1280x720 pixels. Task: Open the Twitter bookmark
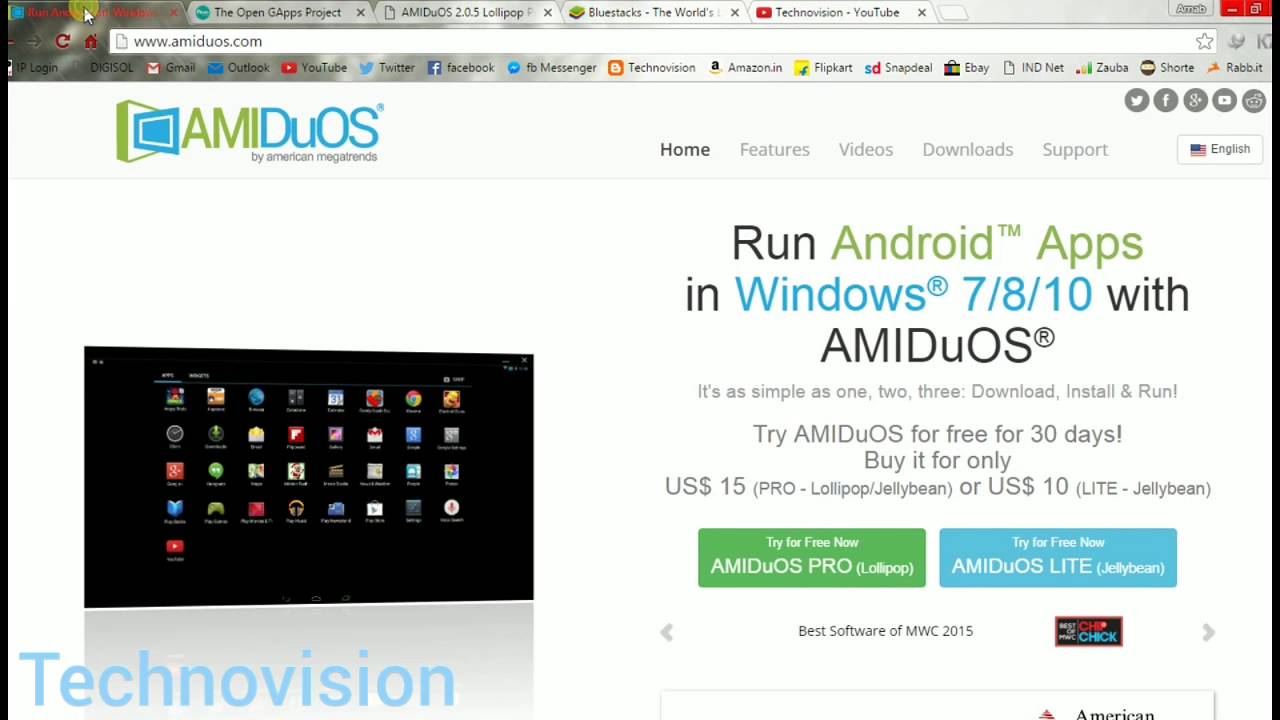(x=386, y=67)
